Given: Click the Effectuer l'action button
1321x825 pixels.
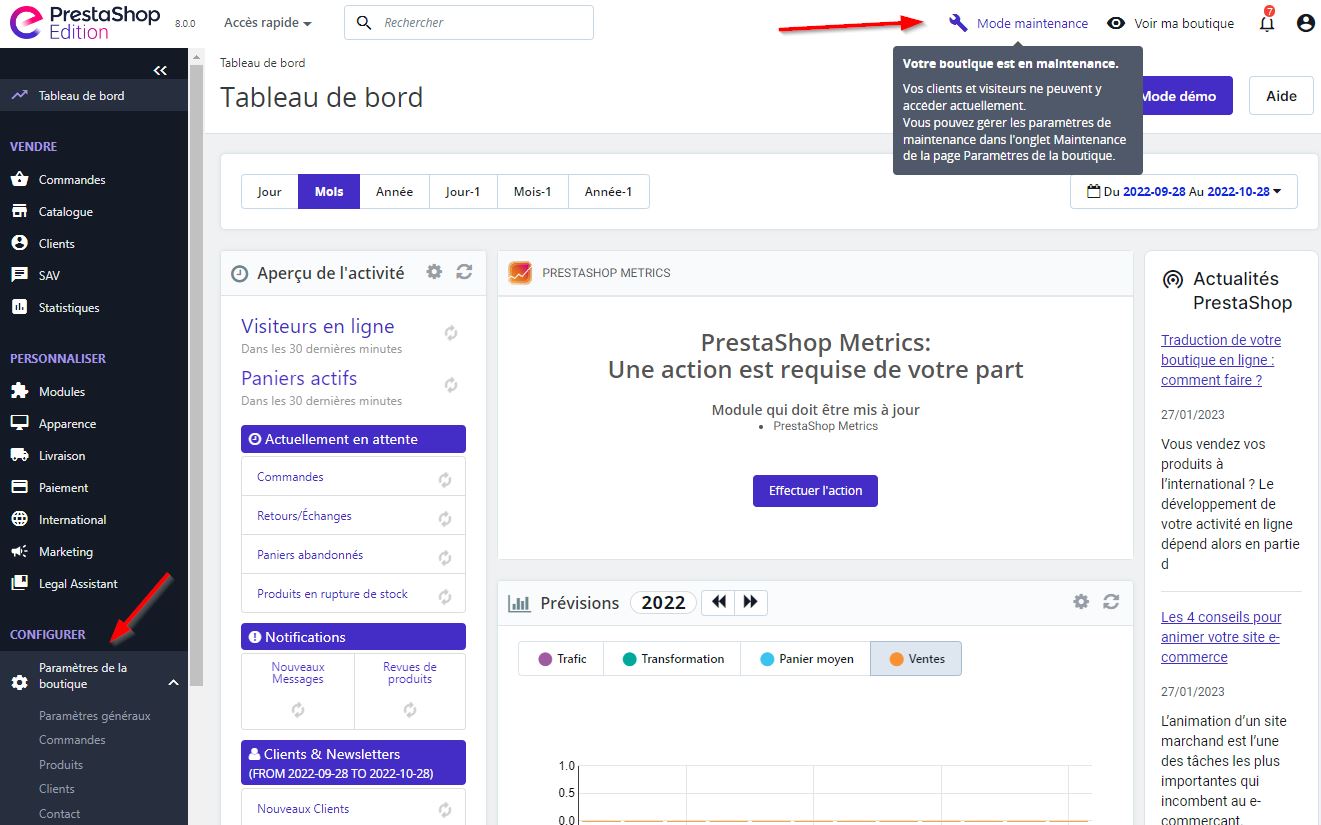Looking at the screenshot, I should click(x=815, y=491).
